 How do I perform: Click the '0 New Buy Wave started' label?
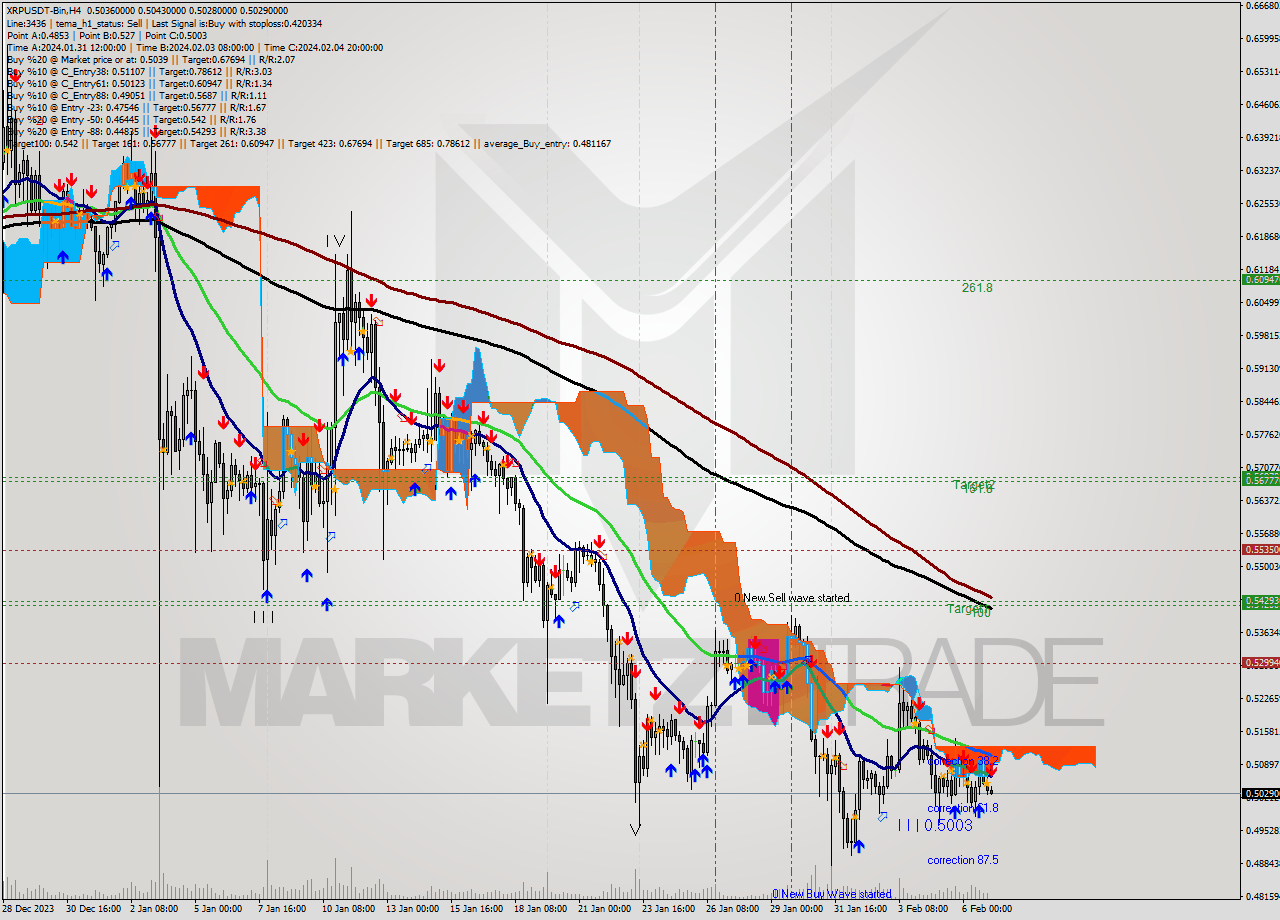pos(831,894)
